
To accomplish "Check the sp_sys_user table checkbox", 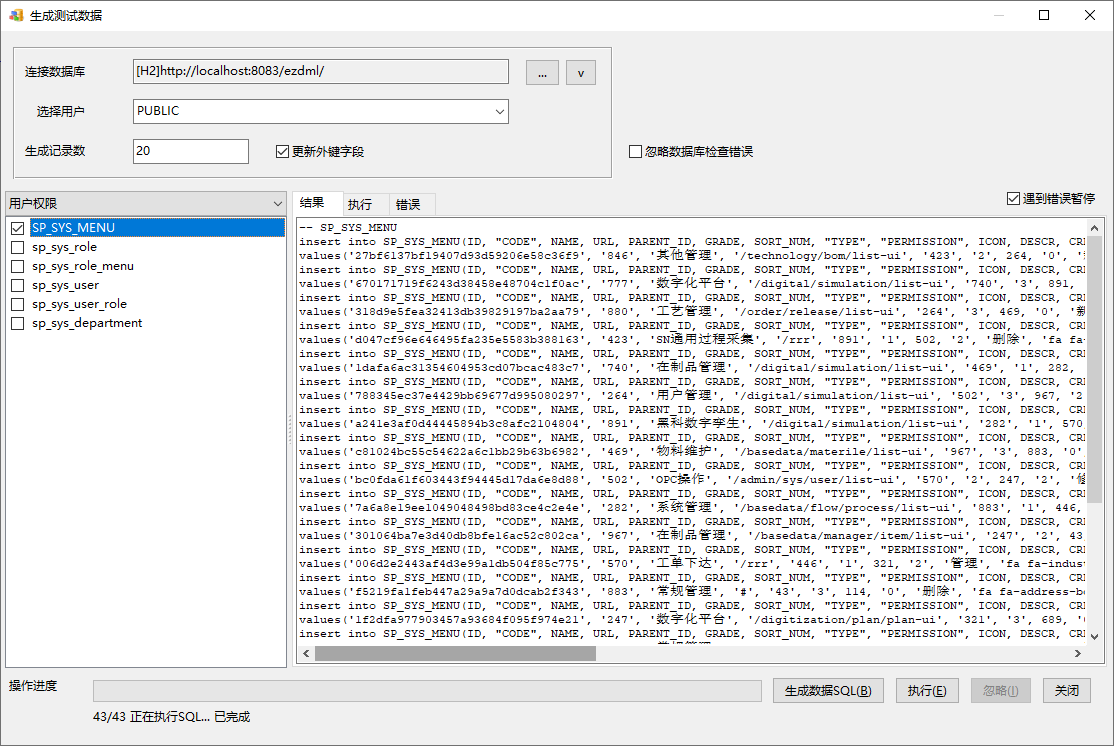I will (x=18, y=285).
